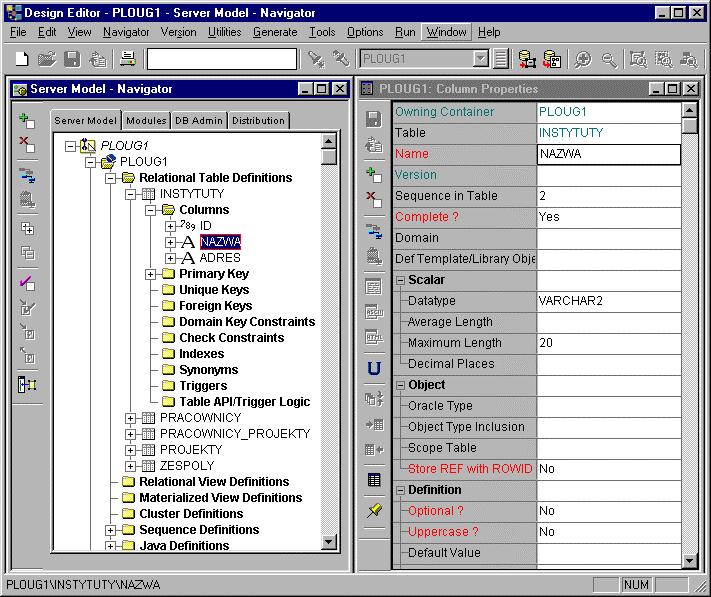Expand the ZESPOLY table node
This screenshot has height=597, width=711.
131,466
